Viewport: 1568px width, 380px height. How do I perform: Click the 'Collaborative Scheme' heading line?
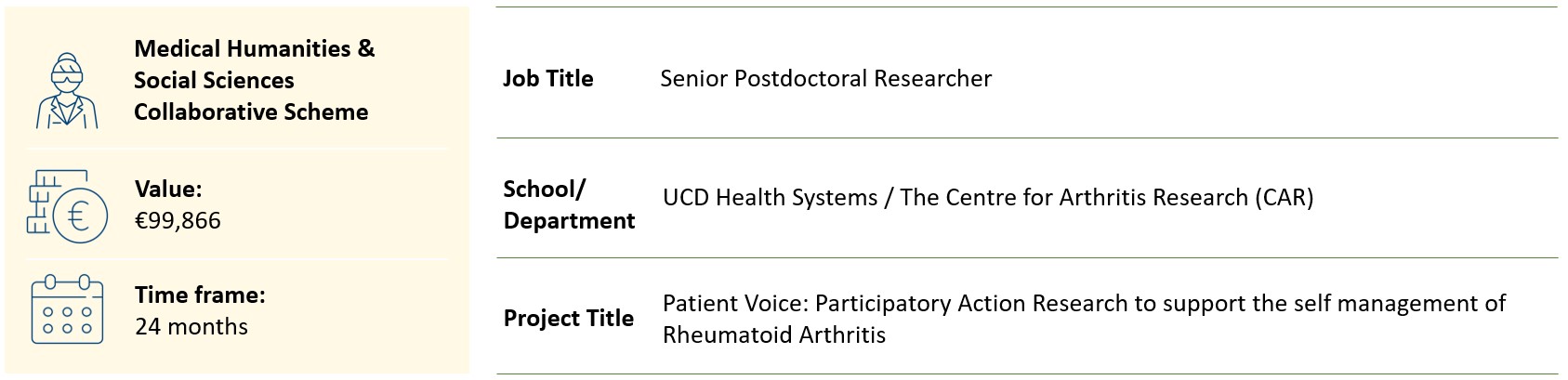coord(251,111)
